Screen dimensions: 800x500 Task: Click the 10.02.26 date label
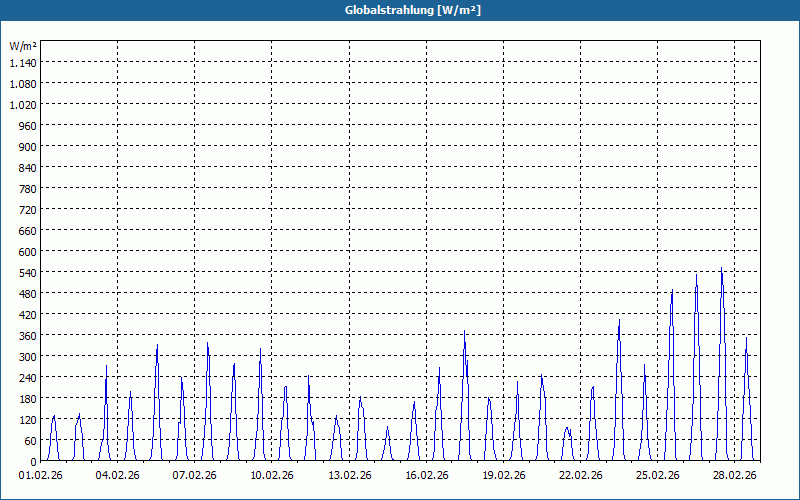coord(272,476)
